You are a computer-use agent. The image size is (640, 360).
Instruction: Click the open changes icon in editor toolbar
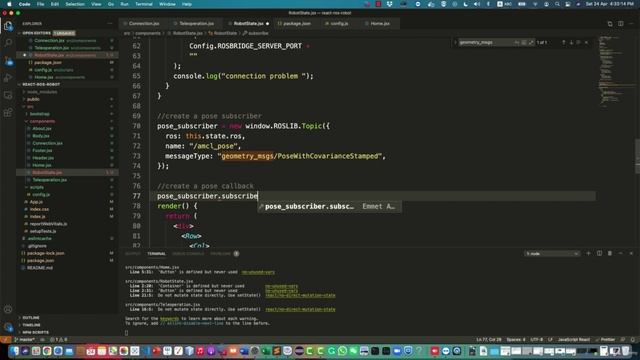point(610,24)
